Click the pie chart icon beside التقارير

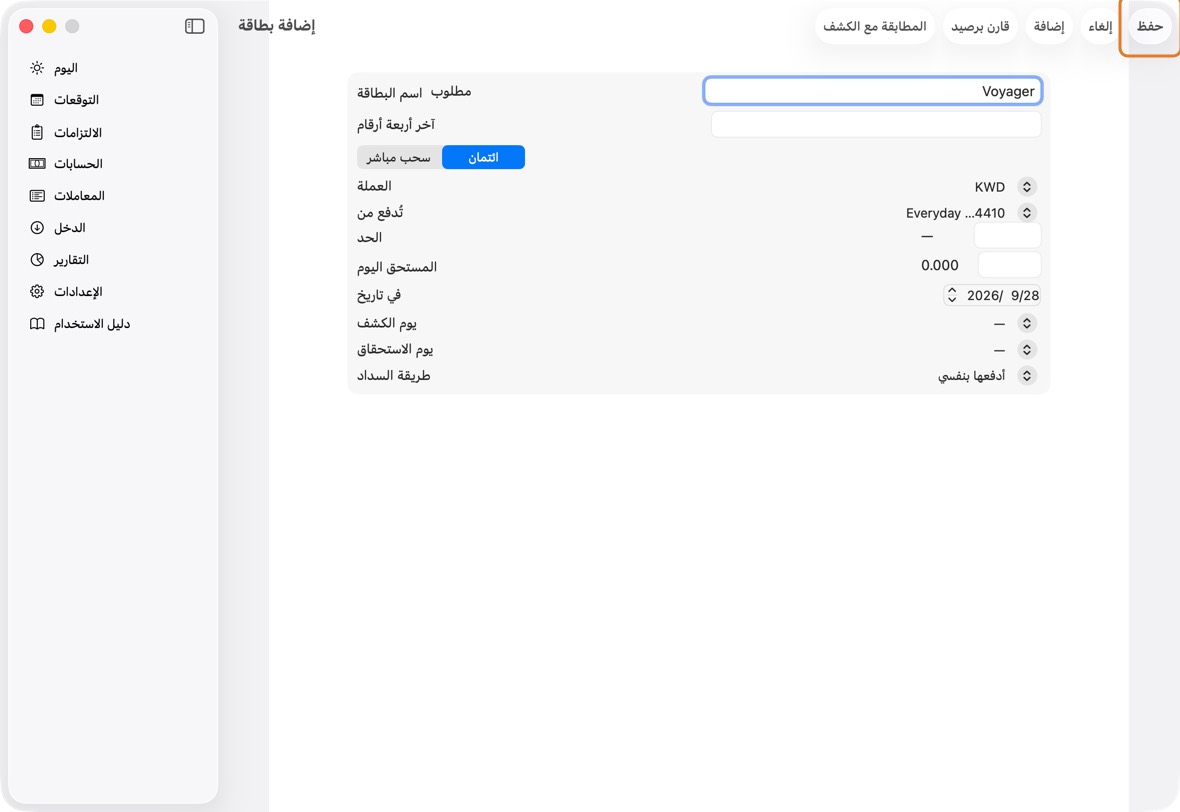click(x=37, y=260)
